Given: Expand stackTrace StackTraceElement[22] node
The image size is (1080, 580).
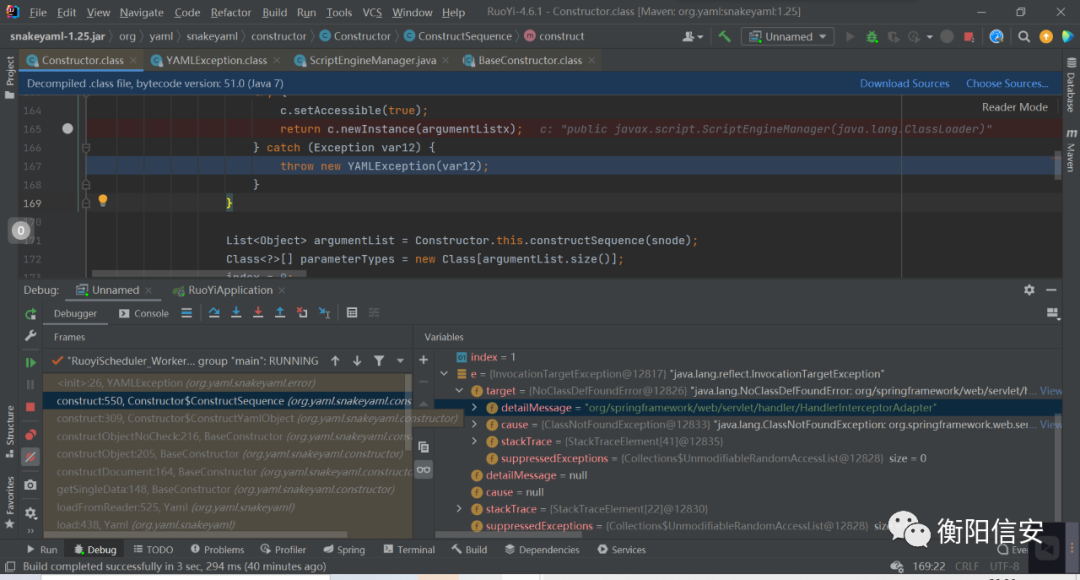Looking at the screenshot, I should (459, 508).
